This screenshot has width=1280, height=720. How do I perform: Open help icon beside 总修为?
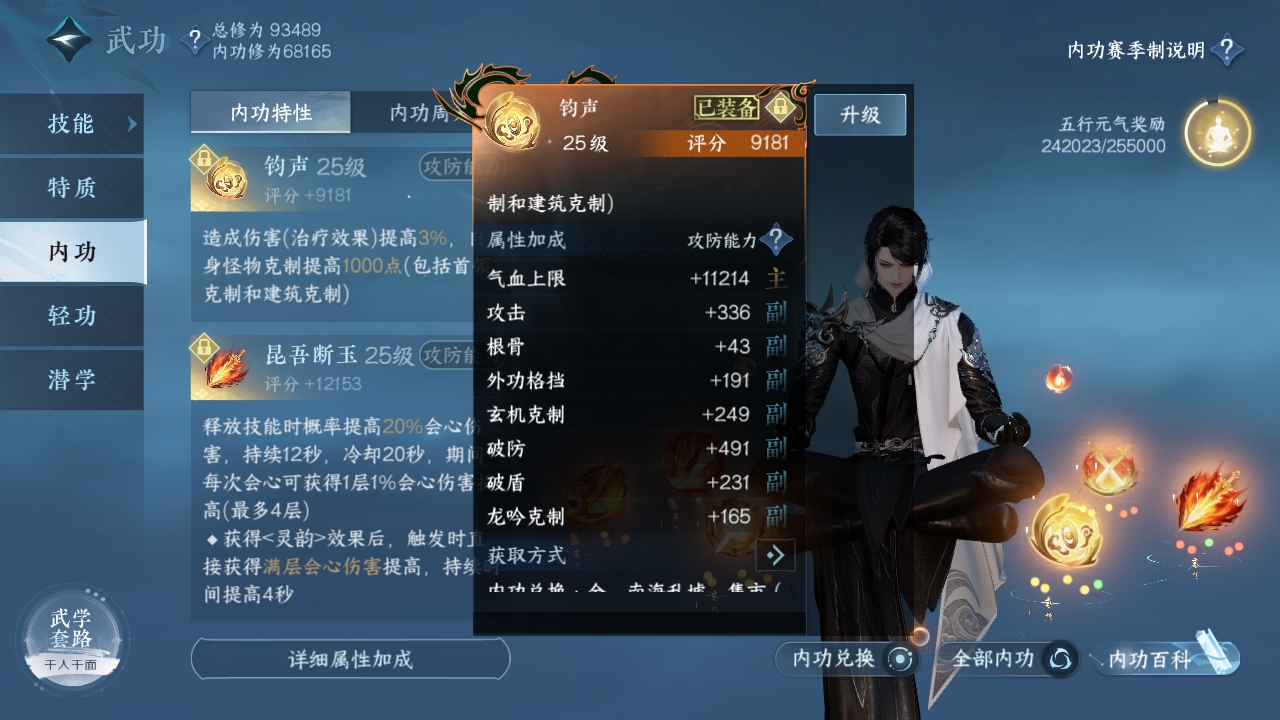194,40
